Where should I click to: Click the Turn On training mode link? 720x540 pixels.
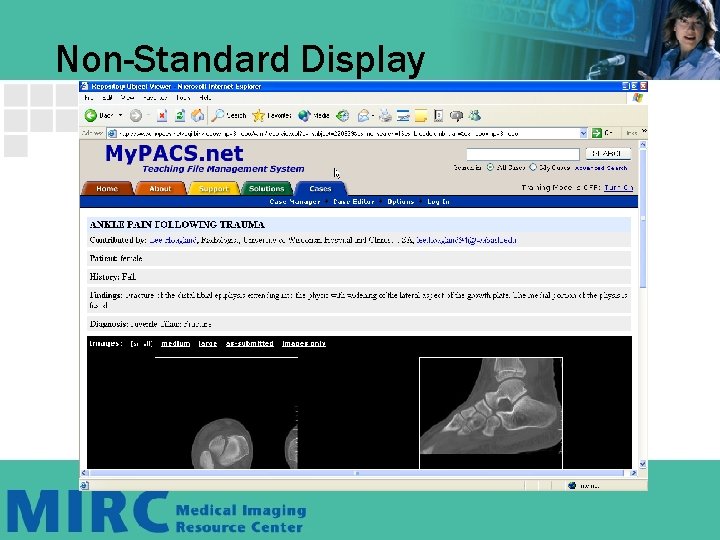pos(619,187)
